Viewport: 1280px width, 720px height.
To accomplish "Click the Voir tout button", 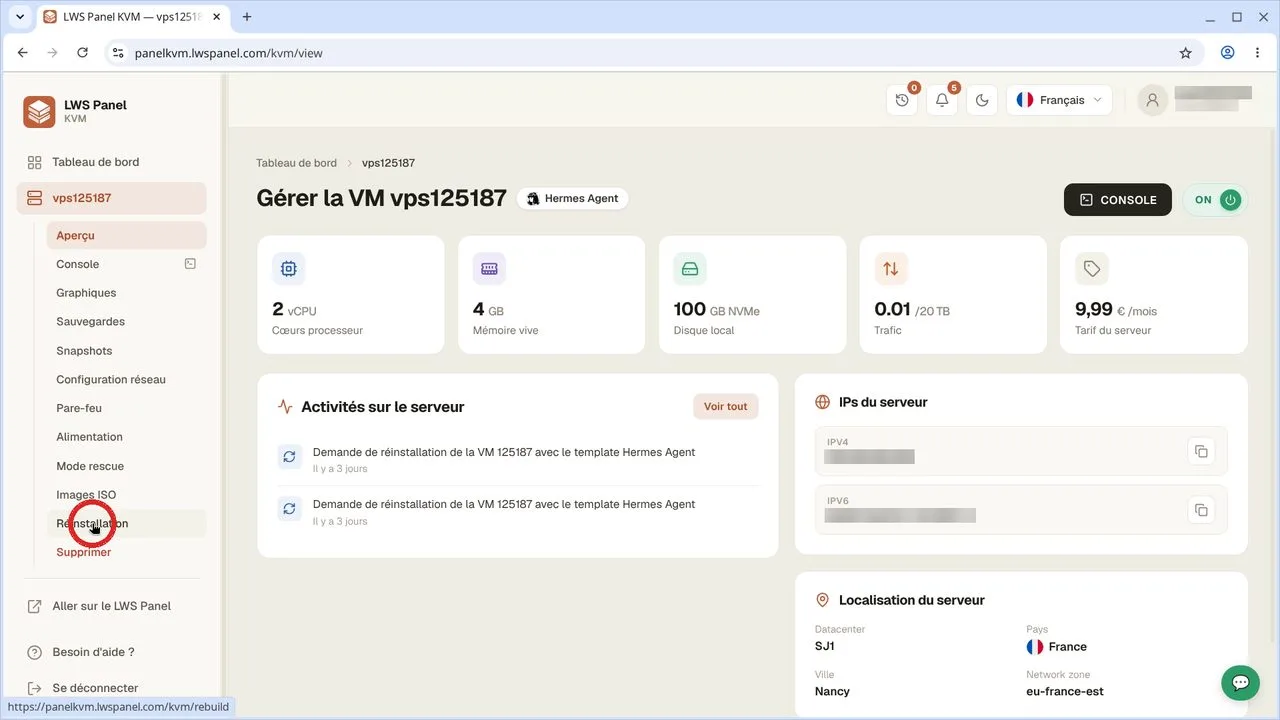I will [725, 407].
